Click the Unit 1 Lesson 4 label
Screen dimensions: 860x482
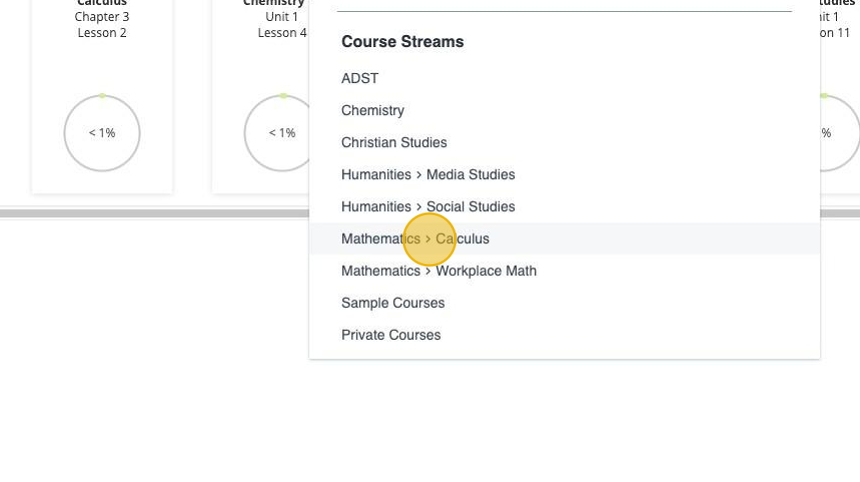tap(282, 25)
